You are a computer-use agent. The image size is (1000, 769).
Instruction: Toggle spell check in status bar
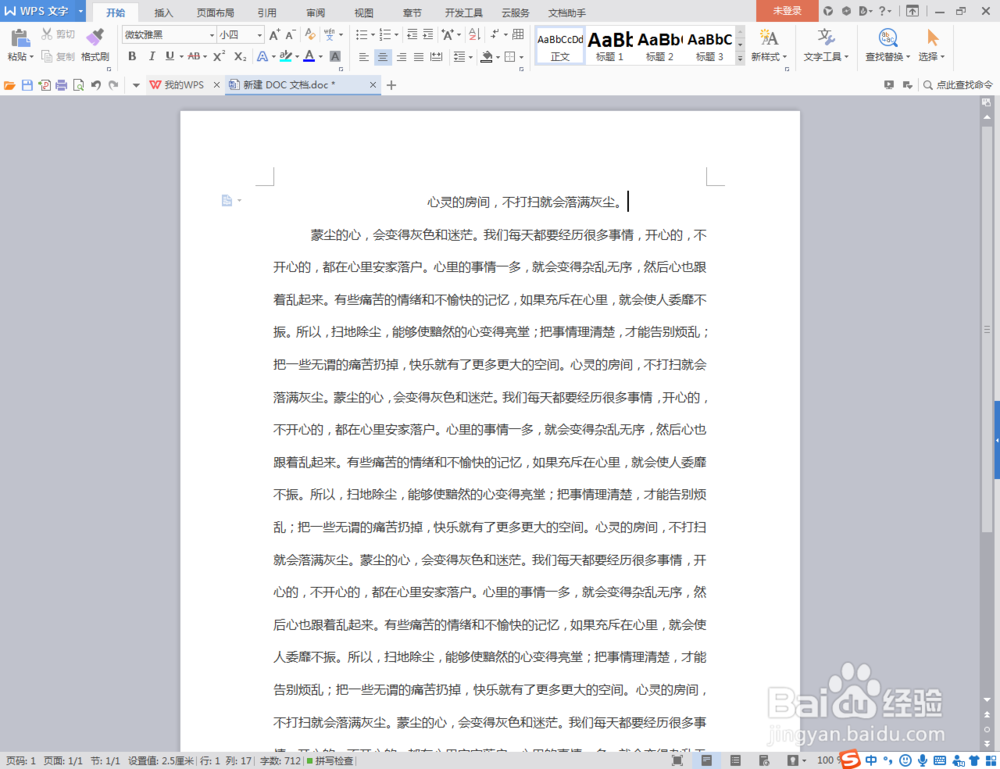point(329,761)
